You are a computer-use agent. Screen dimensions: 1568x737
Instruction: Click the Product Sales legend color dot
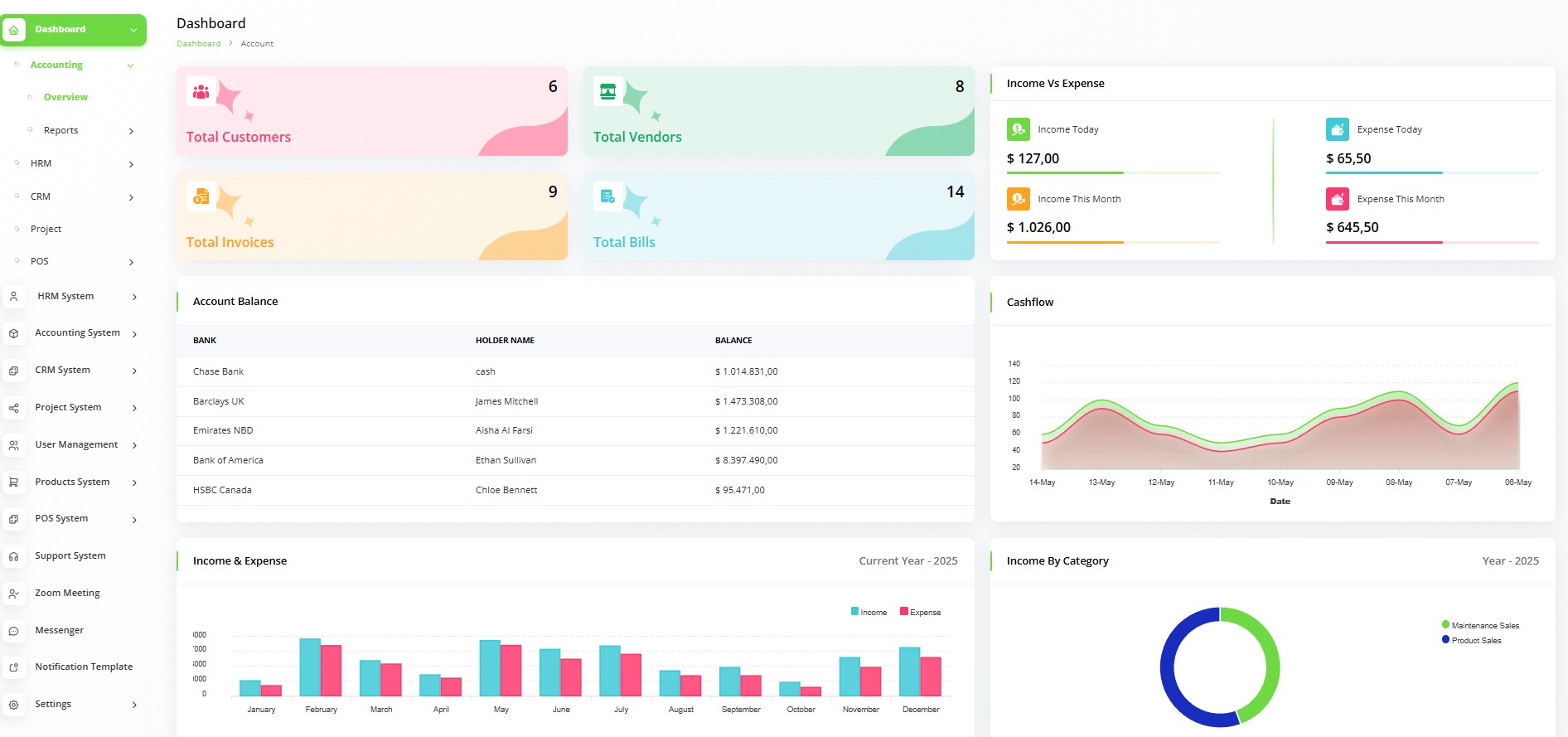(x=1445, y=640)
